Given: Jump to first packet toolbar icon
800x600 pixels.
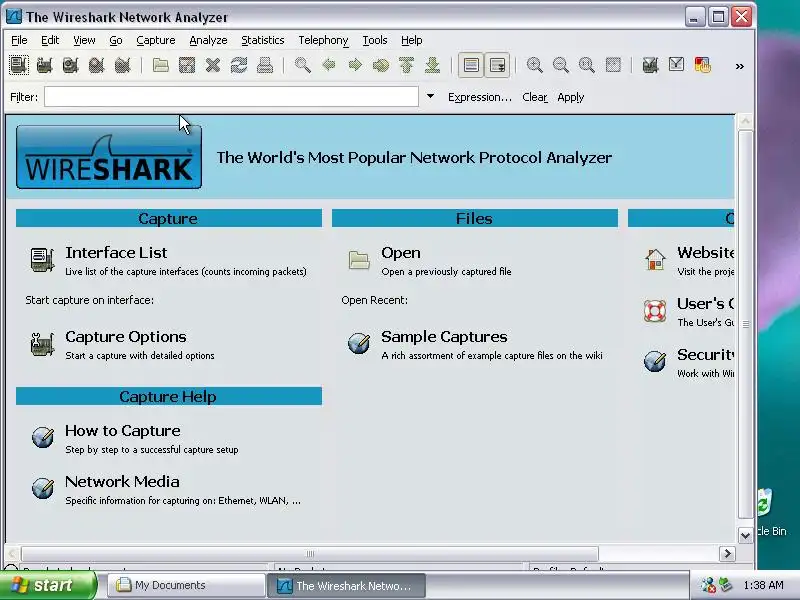Looking at the screenshot, I should 407,65.
